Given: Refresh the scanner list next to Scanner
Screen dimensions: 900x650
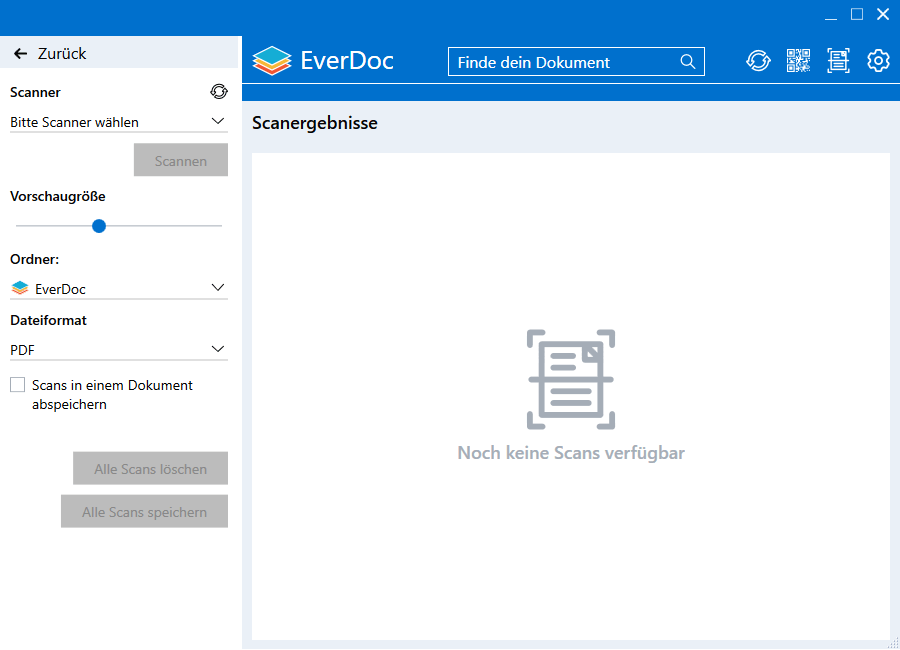Looking at the screenshot, I should [219, 91].
